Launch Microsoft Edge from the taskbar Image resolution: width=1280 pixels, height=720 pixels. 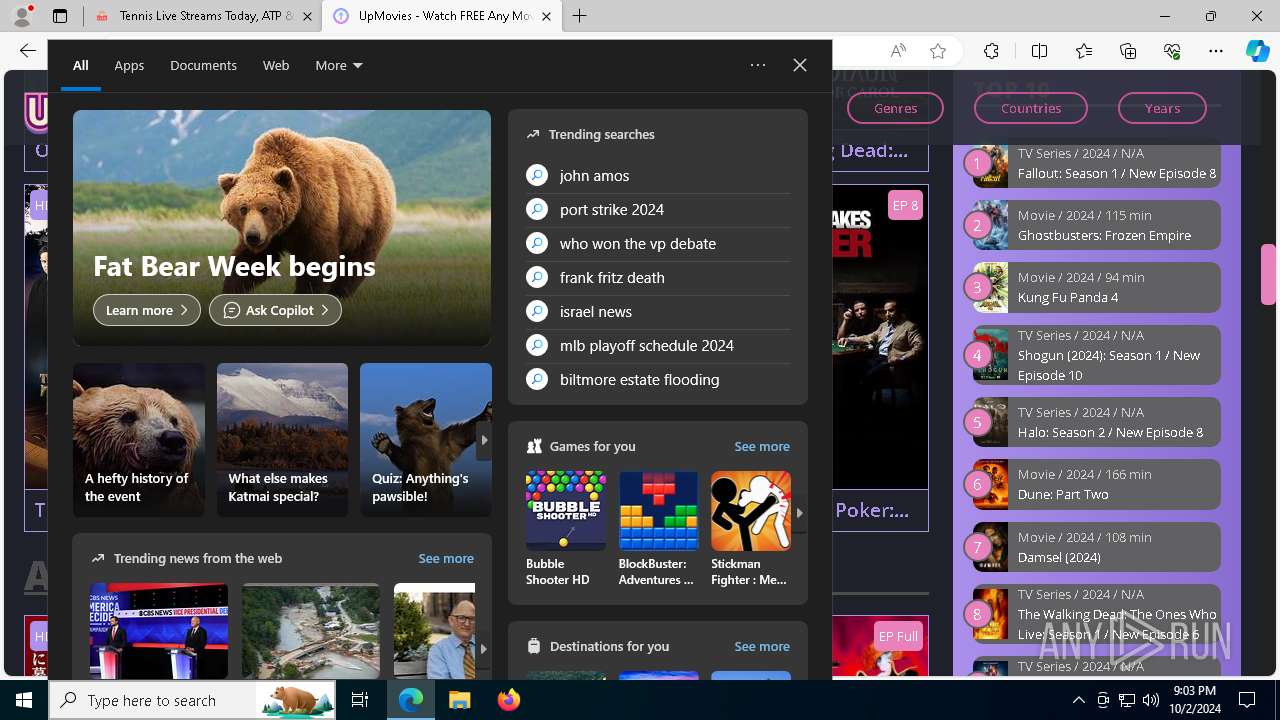click(x=411, y=700)
